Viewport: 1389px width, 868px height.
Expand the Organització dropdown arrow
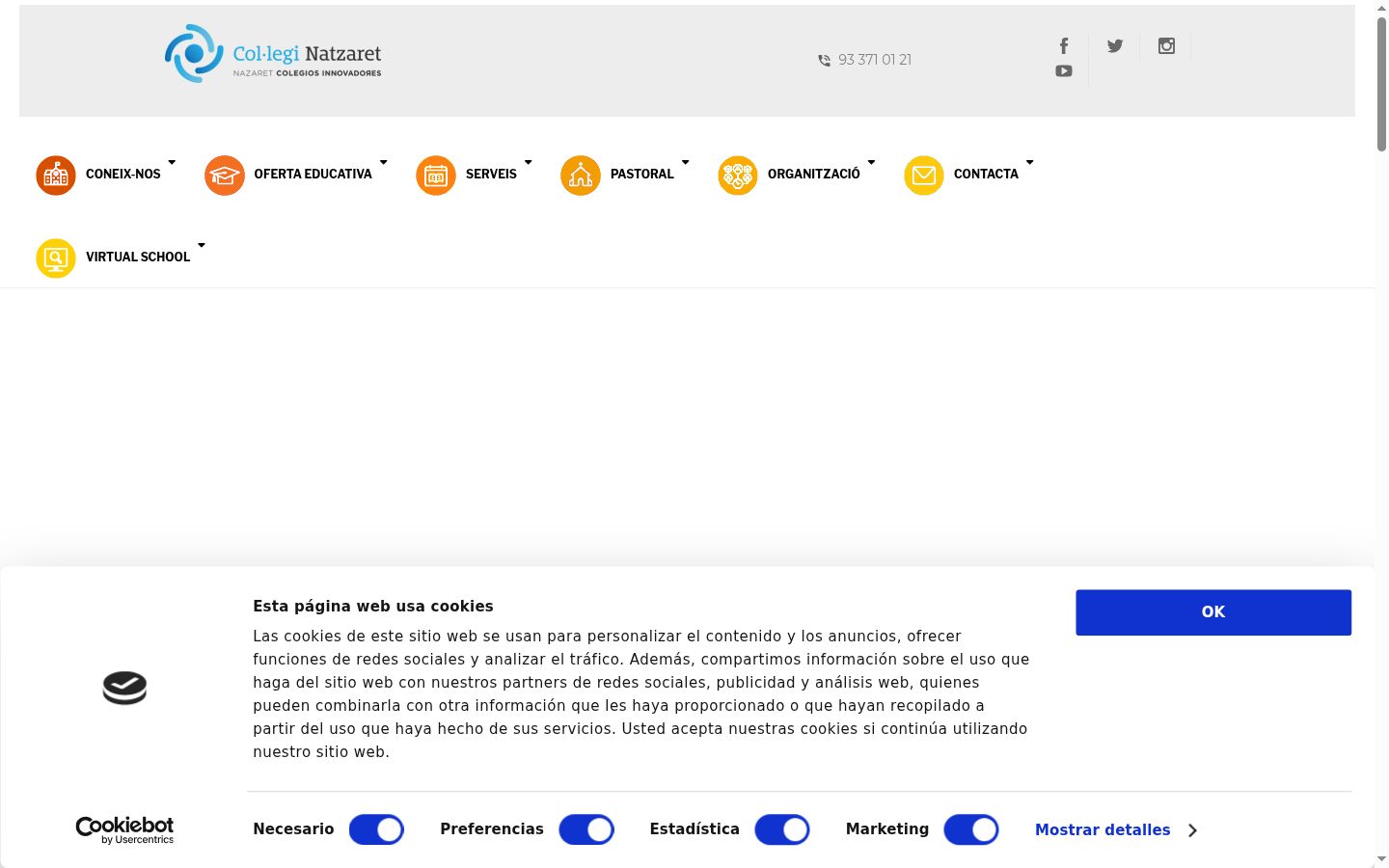(x=871, y=162)
